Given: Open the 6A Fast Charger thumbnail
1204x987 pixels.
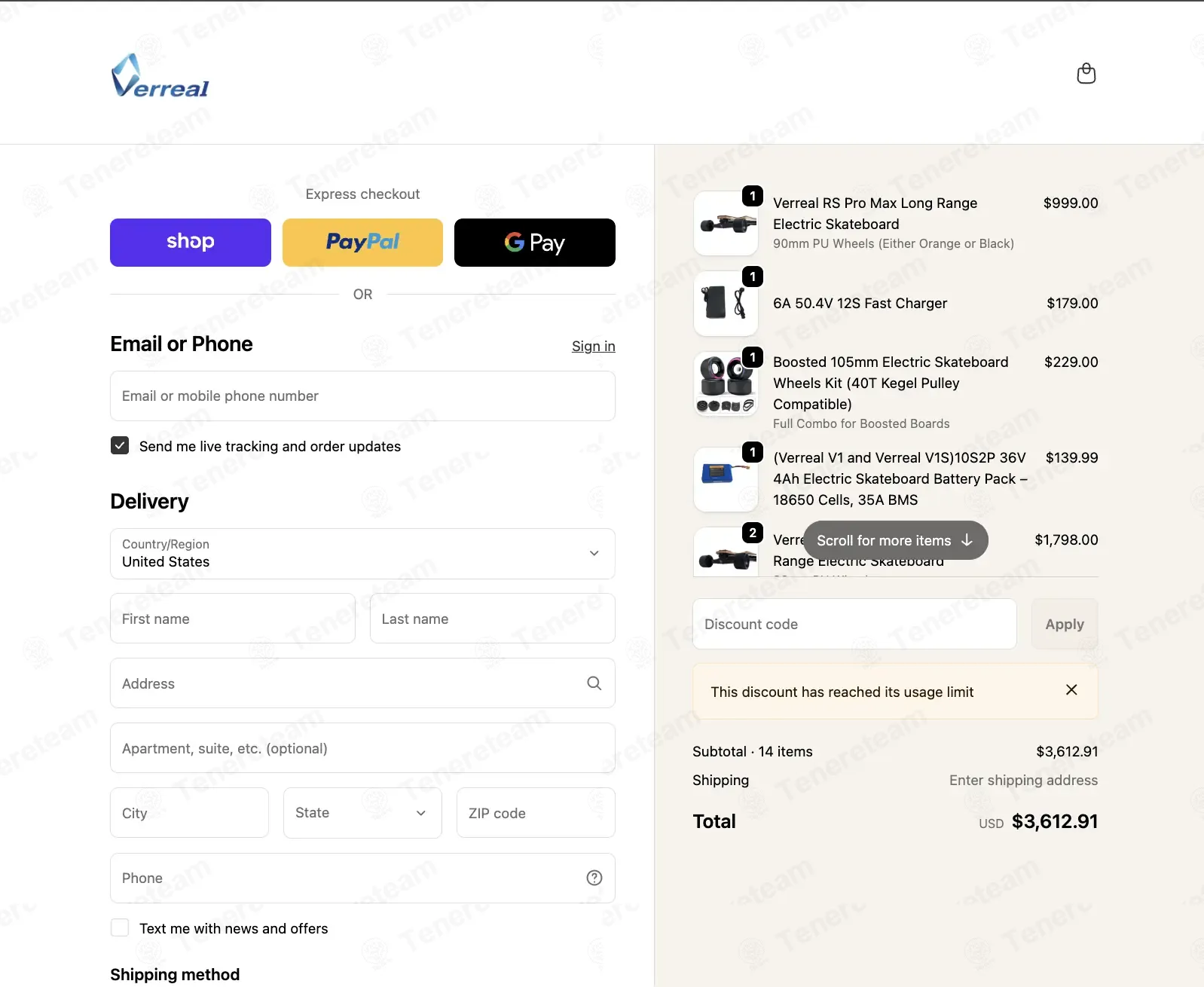Looking at the screenshot, I should coord(726,304).
